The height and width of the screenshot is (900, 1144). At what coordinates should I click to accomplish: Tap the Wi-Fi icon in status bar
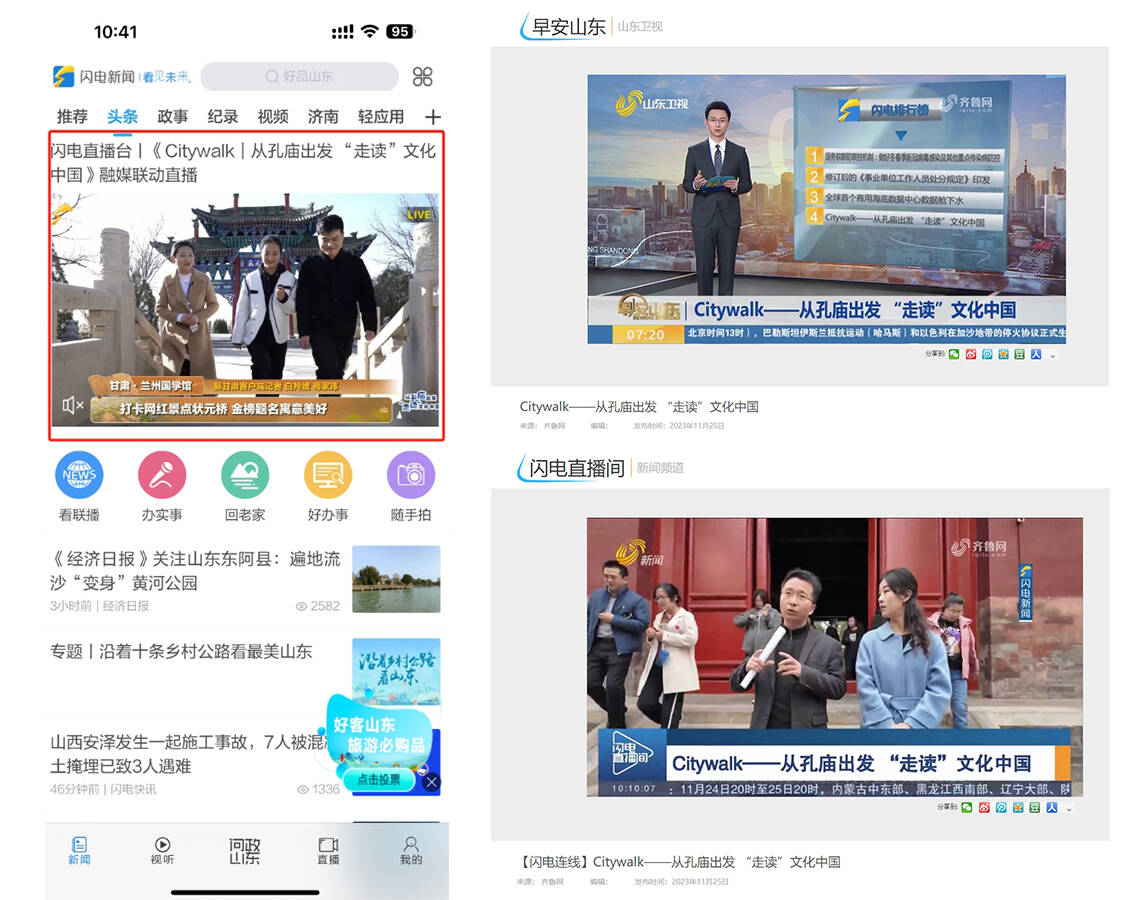pos(370,31)
